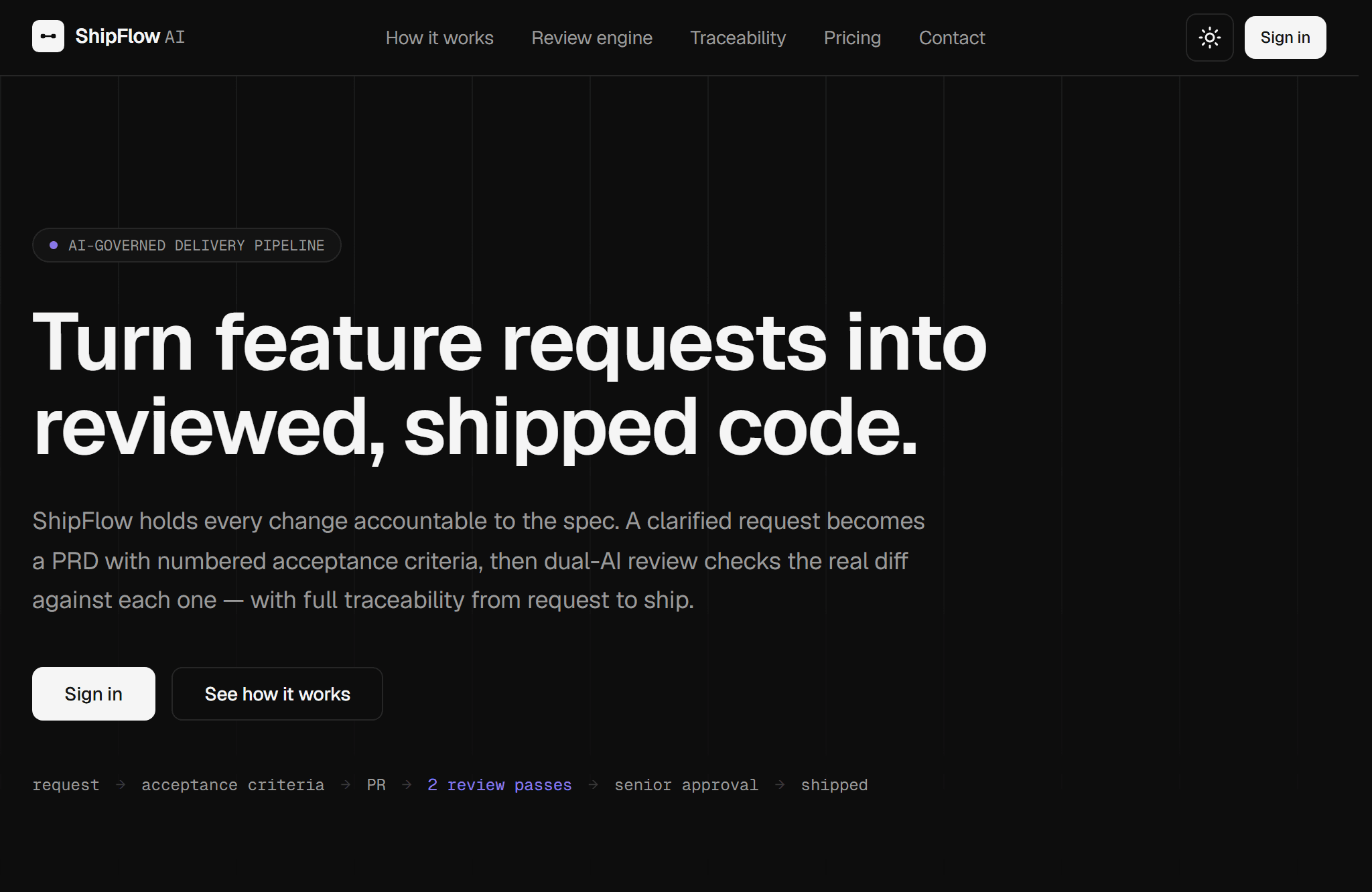The image size is (1372, 892).
Task: Click the 'request' pipeline step text
Action: [x=66, y=785]
